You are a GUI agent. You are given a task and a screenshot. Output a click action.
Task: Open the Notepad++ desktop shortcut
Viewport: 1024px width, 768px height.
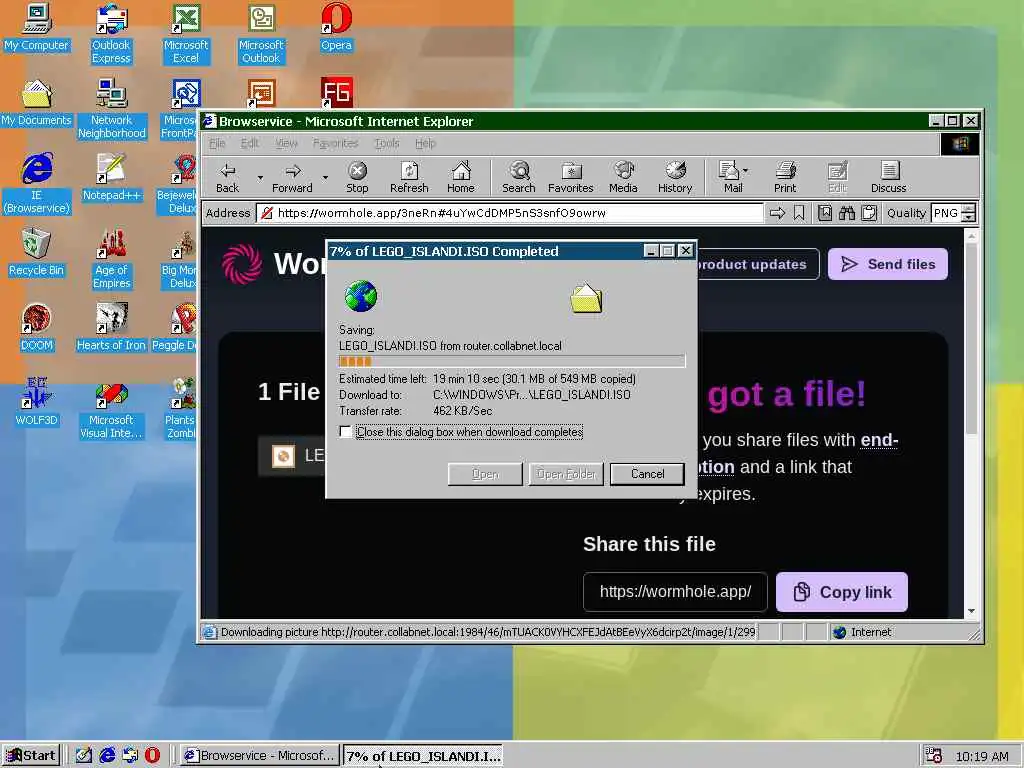[112, 178]
